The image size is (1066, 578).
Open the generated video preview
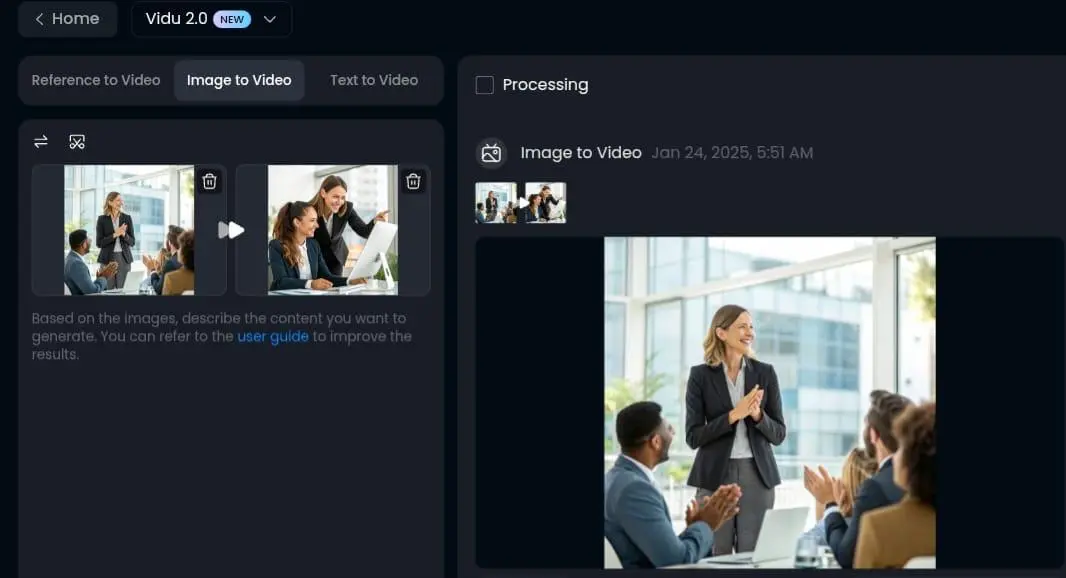tap(770, 403)
